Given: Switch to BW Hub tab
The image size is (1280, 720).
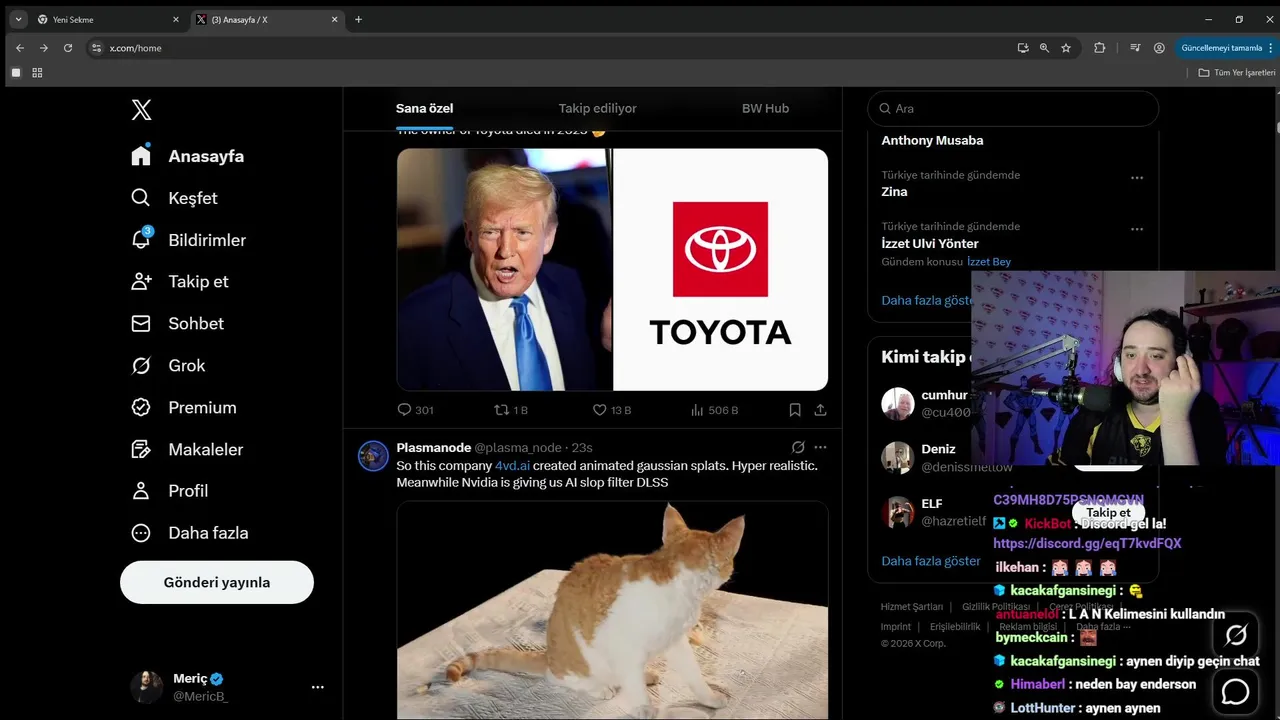Looking at the screenshot, I should point(765,109).
